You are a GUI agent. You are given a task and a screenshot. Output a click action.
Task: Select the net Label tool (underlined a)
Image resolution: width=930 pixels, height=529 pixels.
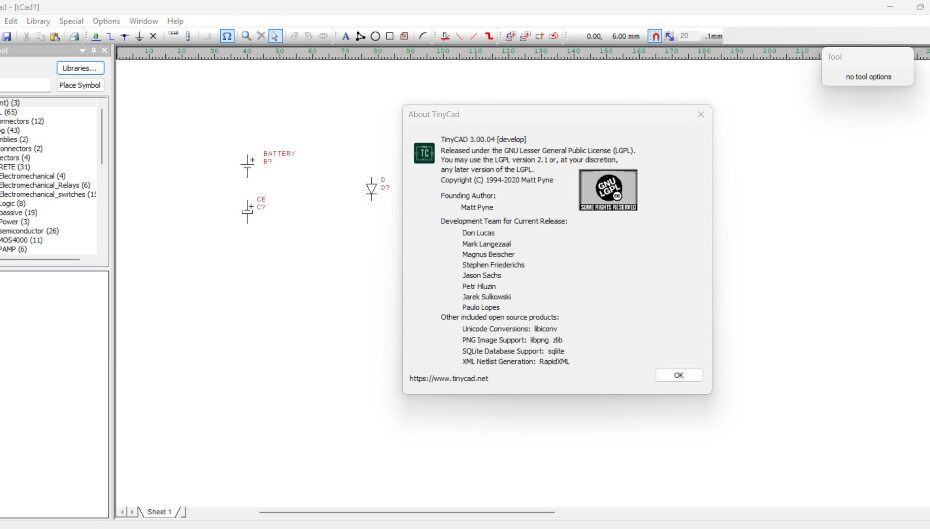point(95,36)
